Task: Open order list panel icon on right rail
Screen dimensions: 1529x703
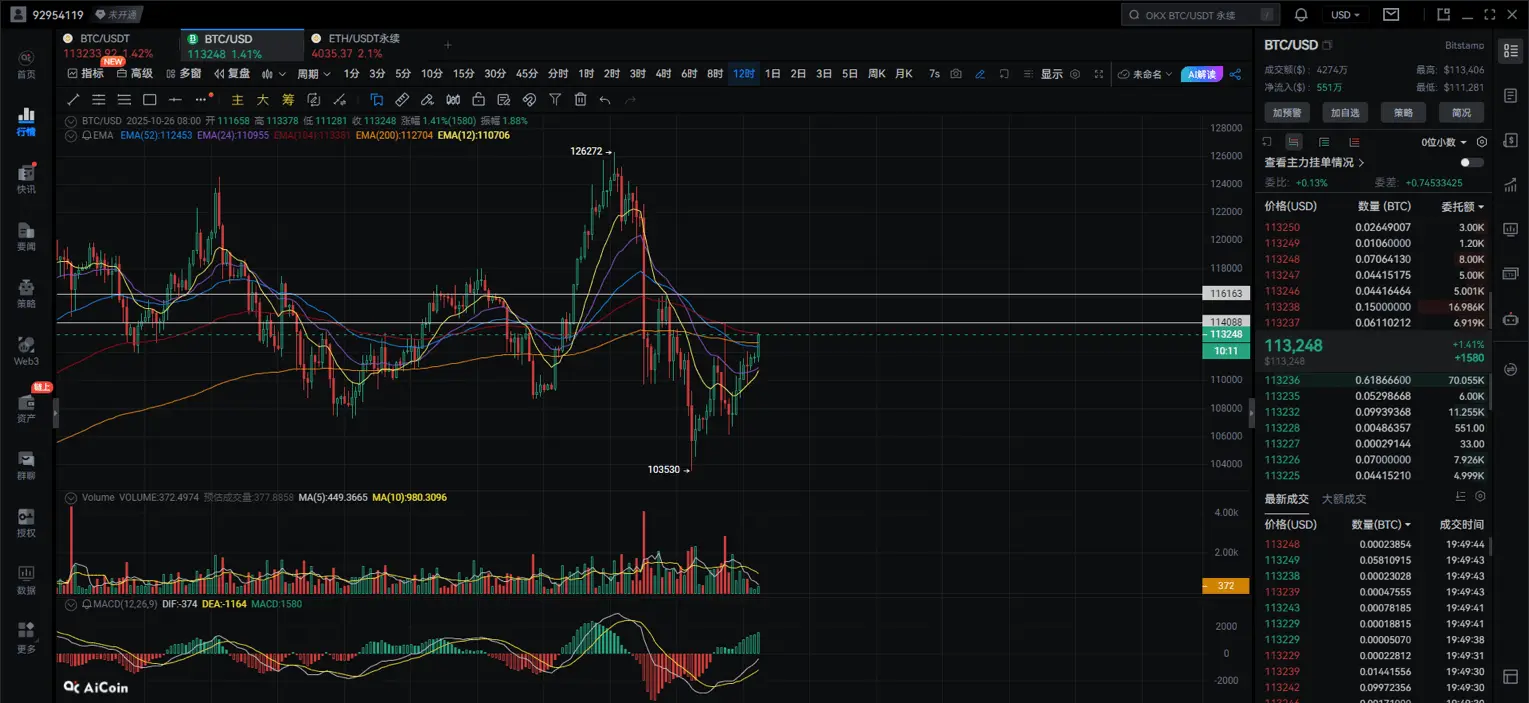Action: tap(1510, 50)
